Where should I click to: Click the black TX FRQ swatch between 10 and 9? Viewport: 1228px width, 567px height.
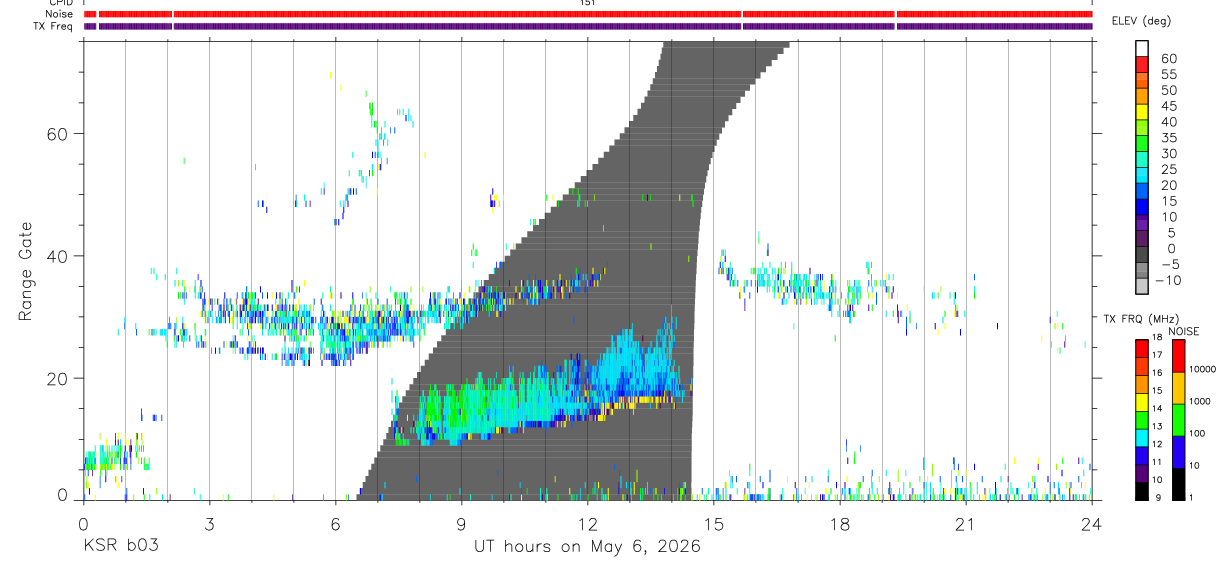1141,491
